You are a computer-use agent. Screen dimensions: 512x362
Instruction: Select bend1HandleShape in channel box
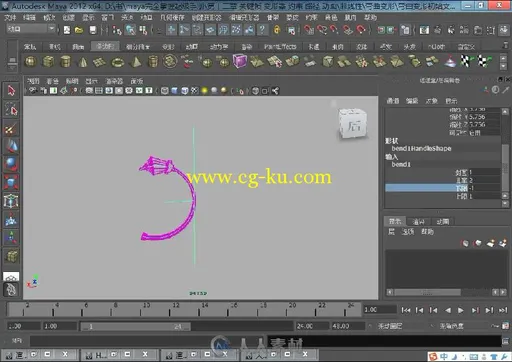tap(421, 148)
